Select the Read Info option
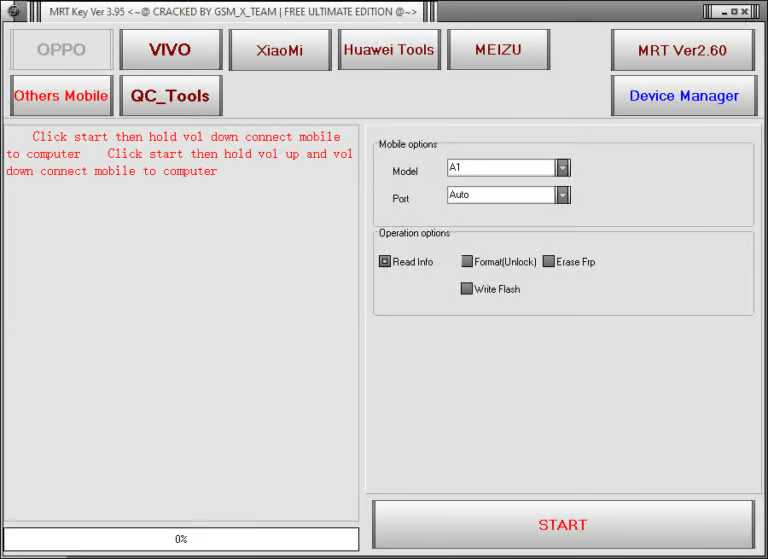This screenshot has height=559, width=768. click(x=385, y=262)
